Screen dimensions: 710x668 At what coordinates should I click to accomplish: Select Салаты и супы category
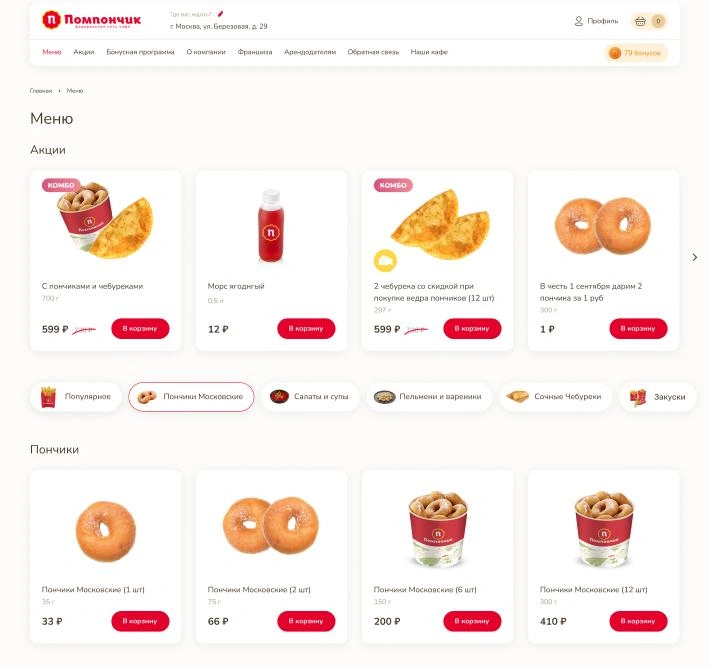310,397
